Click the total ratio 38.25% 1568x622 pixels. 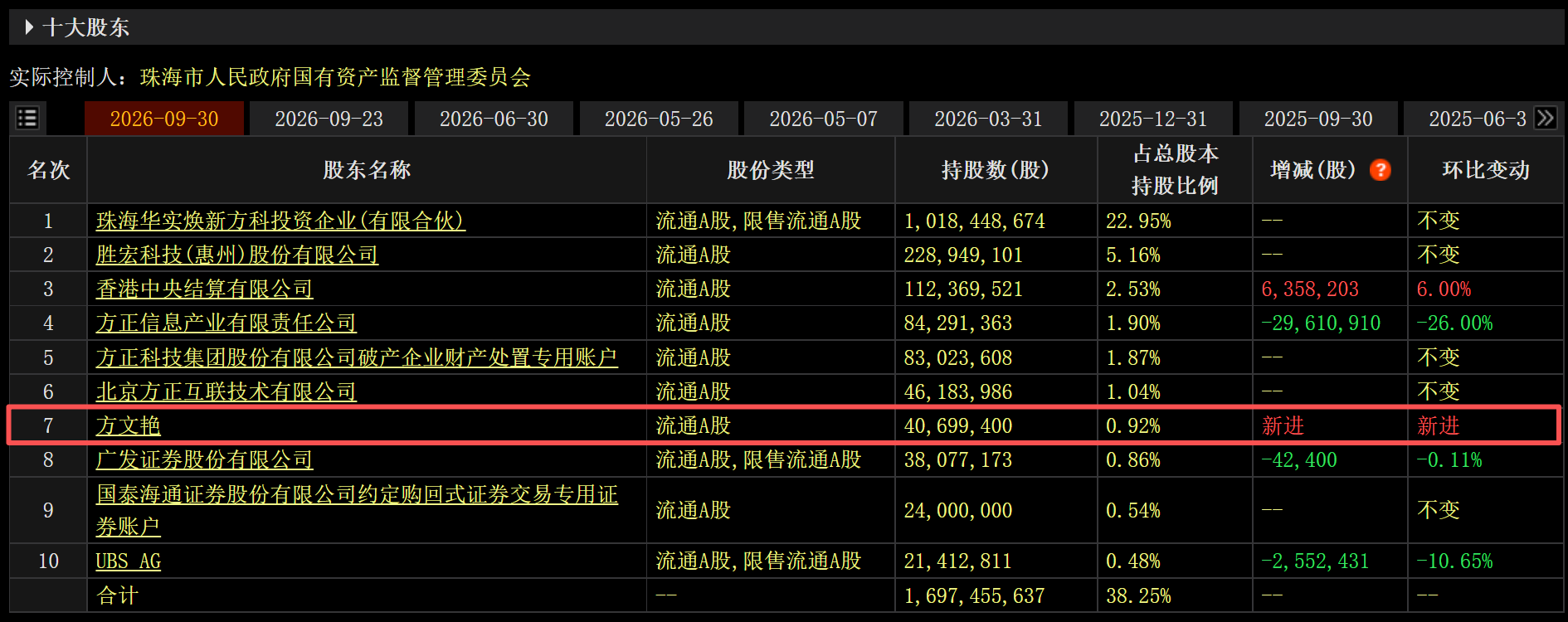click(x=1138, y=596)
